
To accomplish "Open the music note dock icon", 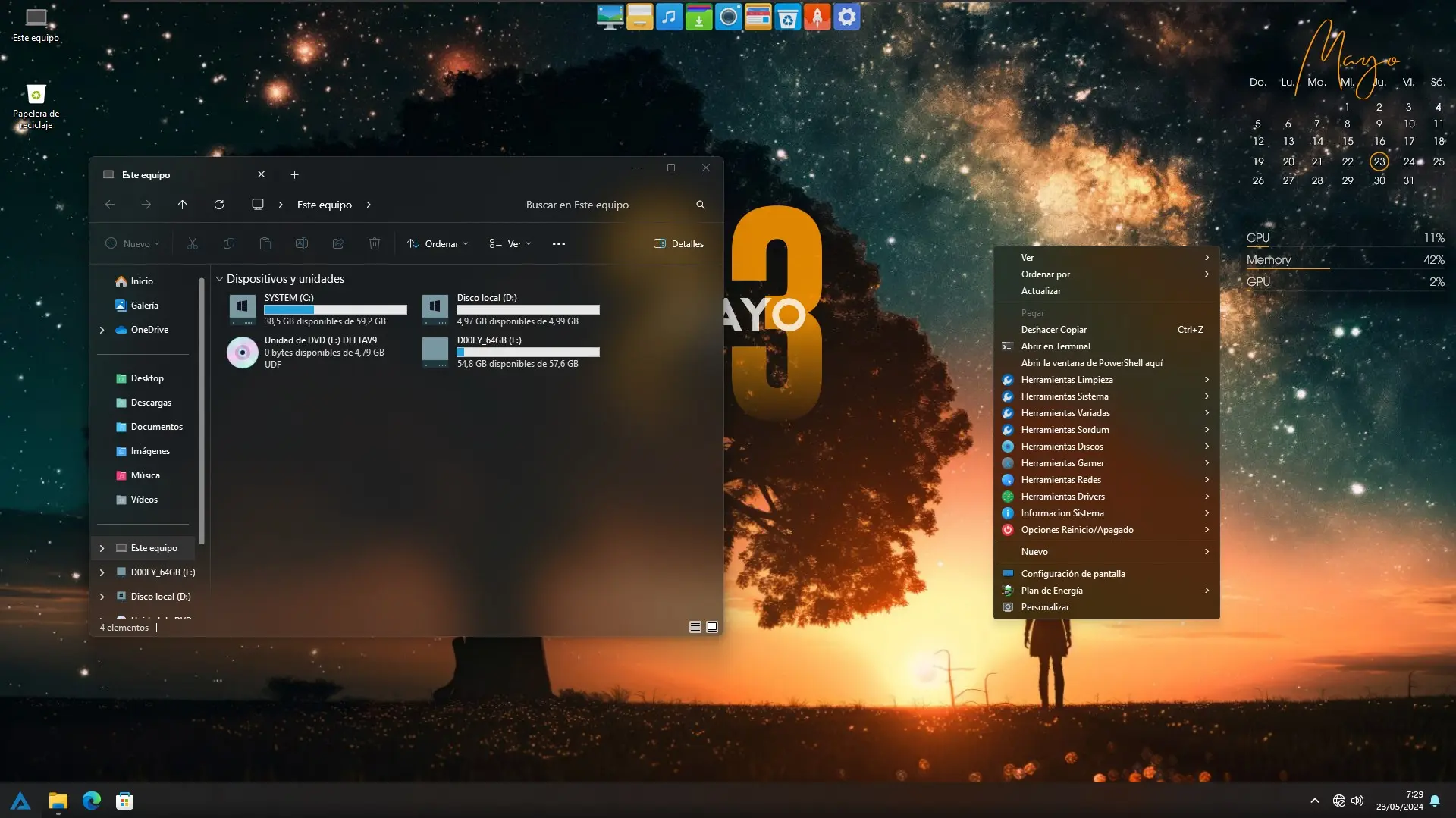I will click(669, 17).
